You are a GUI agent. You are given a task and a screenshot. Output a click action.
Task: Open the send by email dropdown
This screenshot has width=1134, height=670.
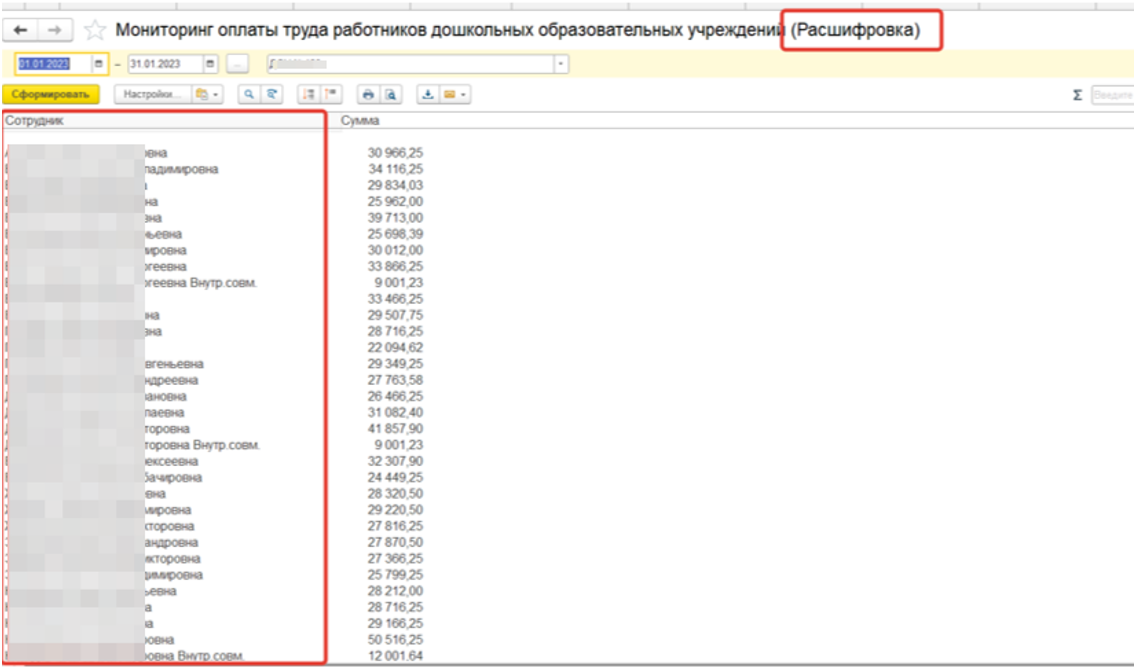pyautogui.click(x=453, y=94)
